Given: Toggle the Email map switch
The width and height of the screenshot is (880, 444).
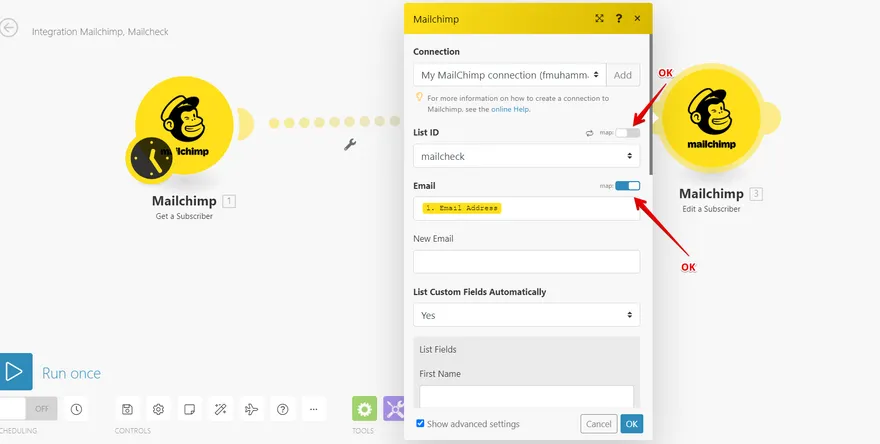Looking at the screenshot, I should (627, 186).
